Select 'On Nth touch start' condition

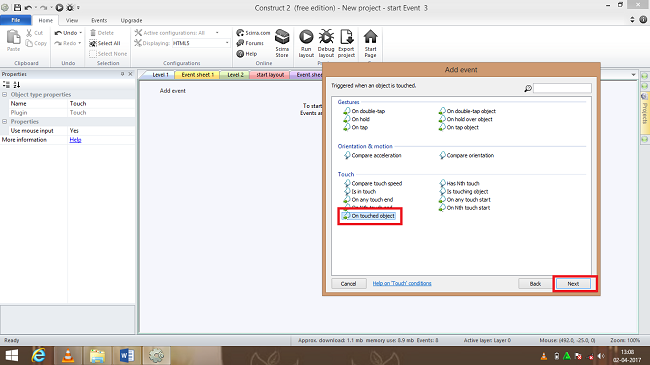pos(464,208)
